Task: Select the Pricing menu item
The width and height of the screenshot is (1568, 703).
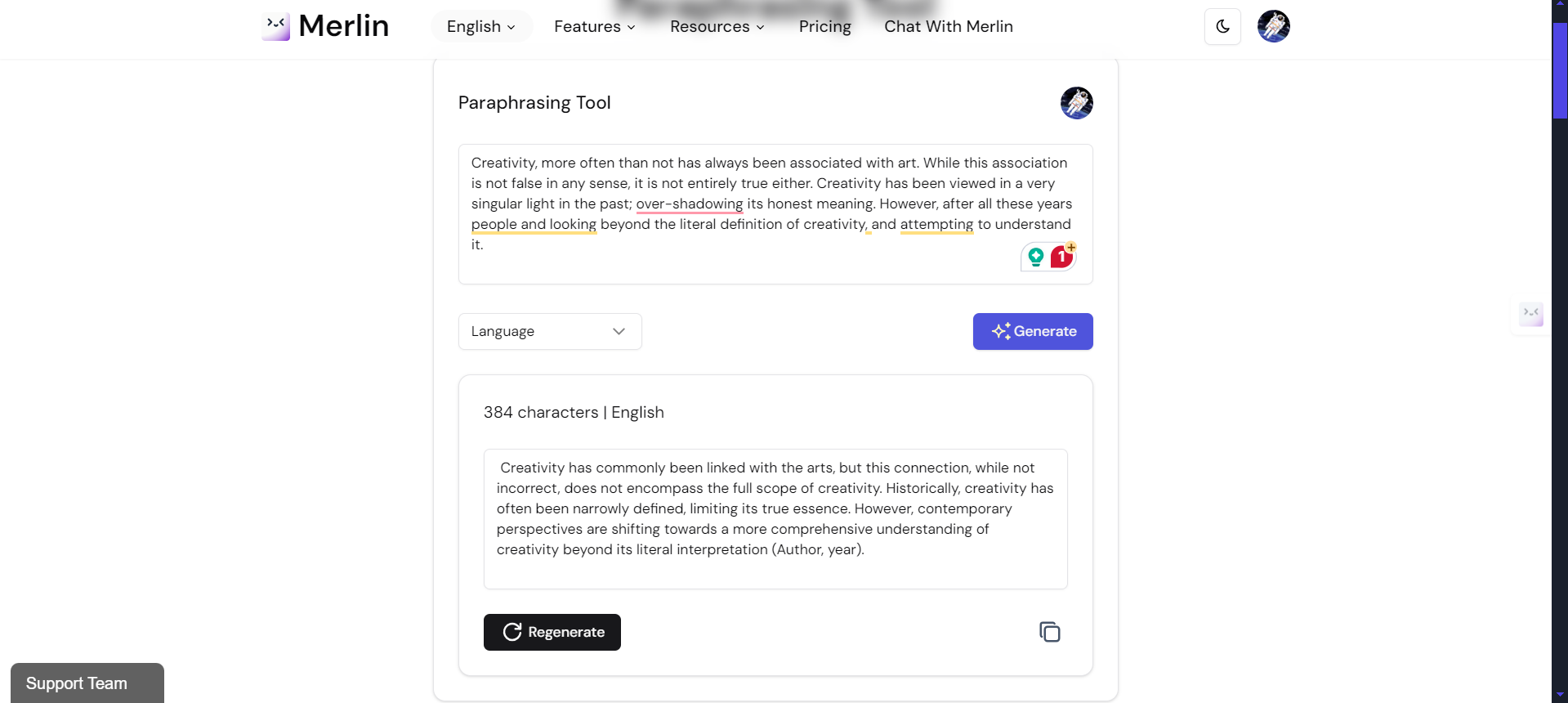Action: coord(824,26)
